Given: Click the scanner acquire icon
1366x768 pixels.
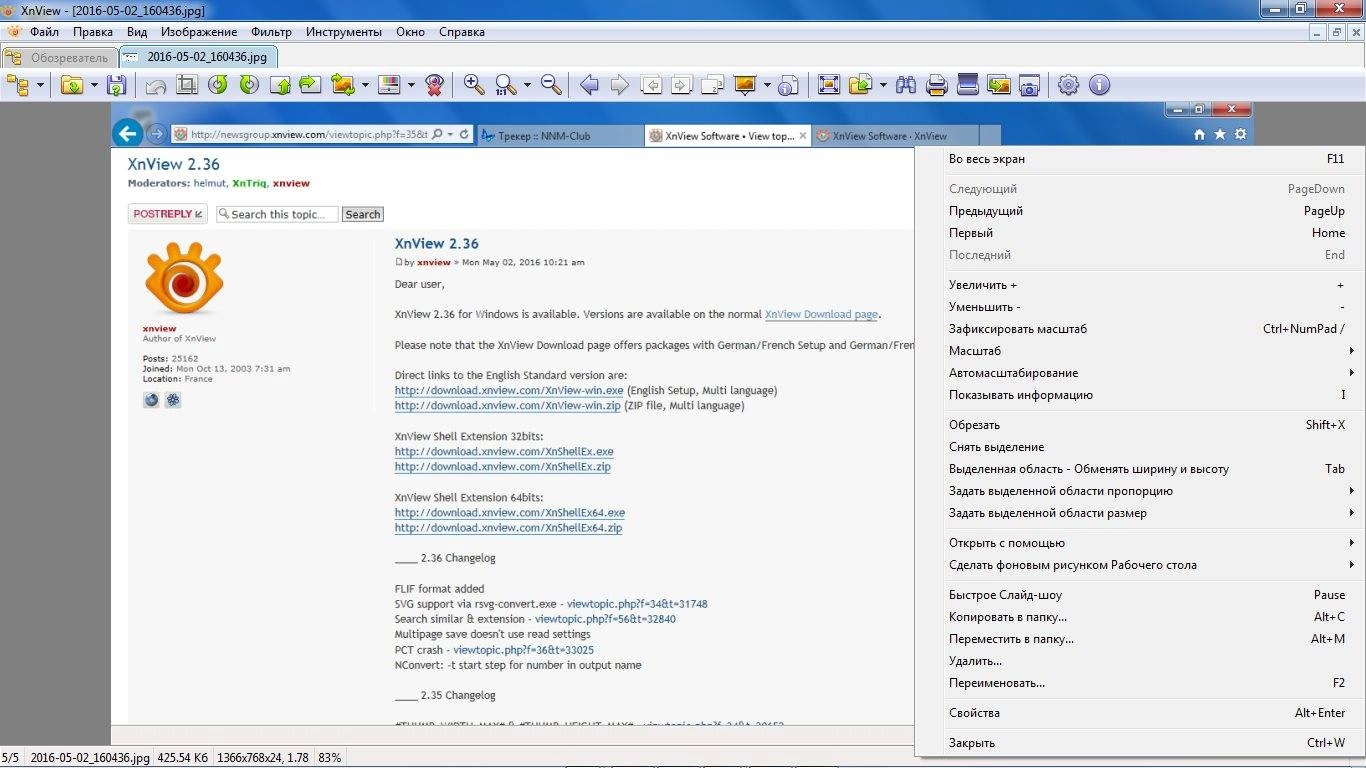Looking at the screenshot, I should pos(967,86).
